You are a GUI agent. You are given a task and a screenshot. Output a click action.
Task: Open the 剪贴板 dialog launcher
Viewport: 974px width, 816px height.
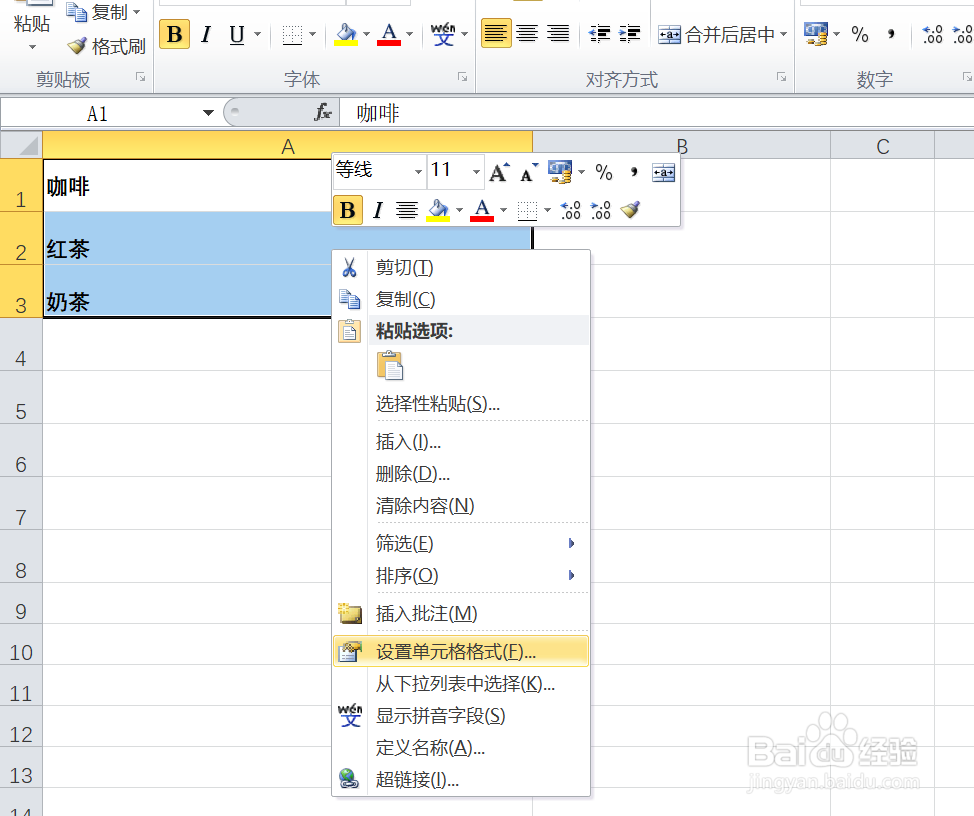pos(140,77)
